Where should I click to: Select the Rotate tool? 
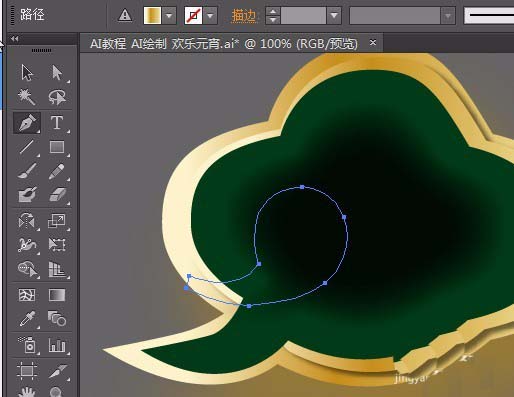click(x=27, y=221)
